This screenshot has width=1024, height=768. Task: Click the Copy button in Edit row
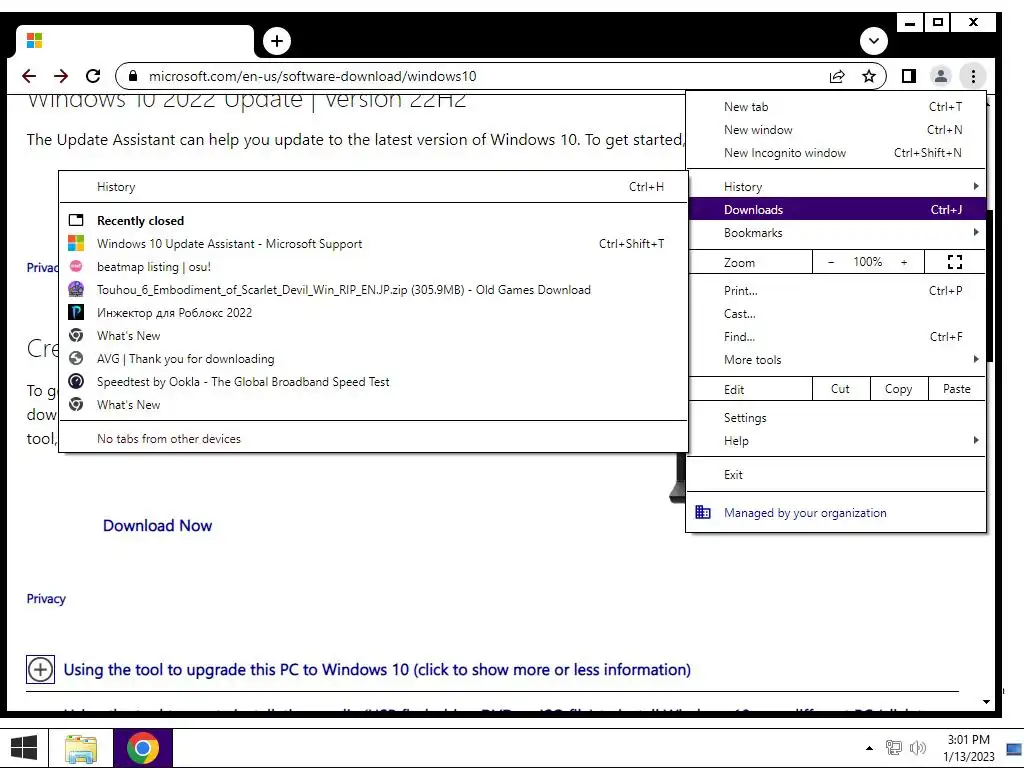tap(898, 389)
